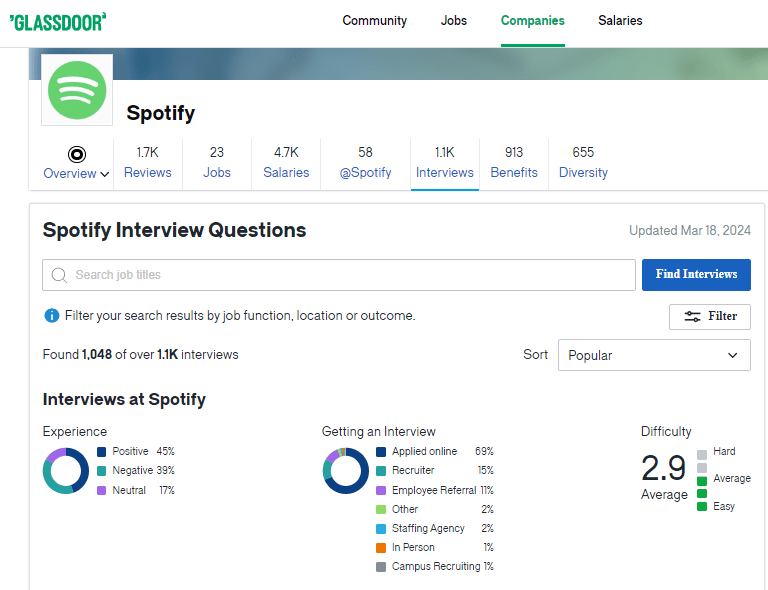Screen dimensions: 768x590
Task: Click the Applied online legend swatch
Action: click(381, 451)
